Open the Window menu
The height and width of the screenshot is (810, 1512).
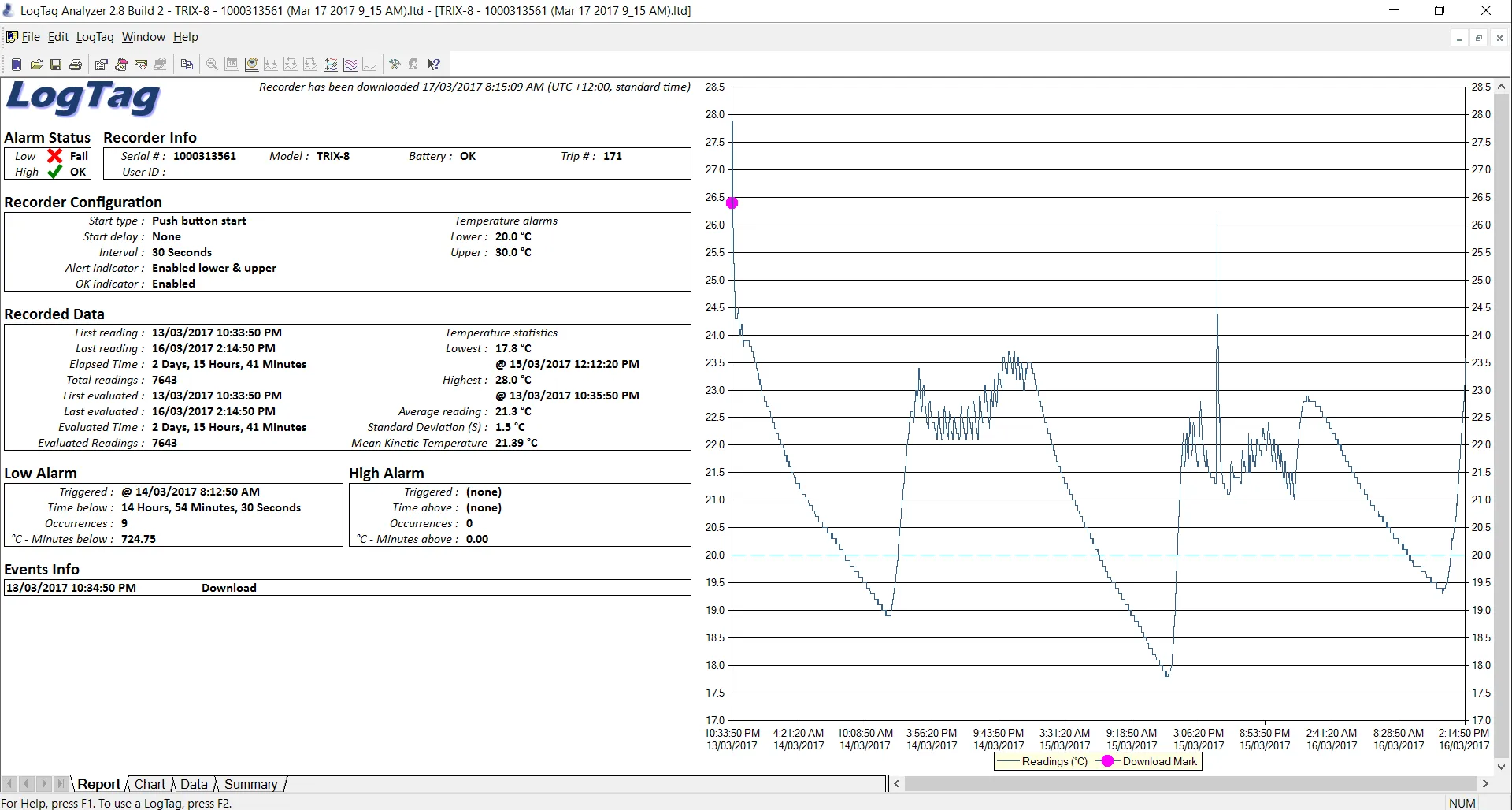143,37
